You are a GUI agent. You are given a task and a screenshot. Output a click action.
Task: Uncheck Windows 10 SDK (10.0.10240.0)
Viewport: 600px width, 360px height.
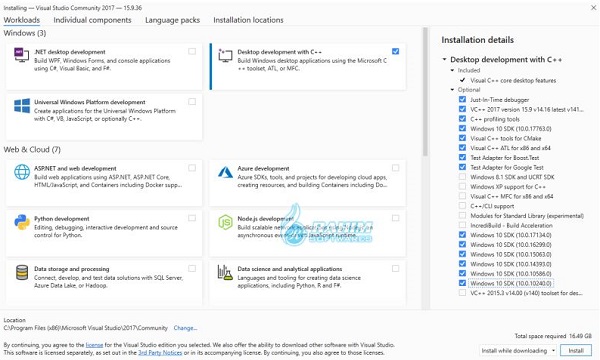pyautogui.click(x=462, y=283)
